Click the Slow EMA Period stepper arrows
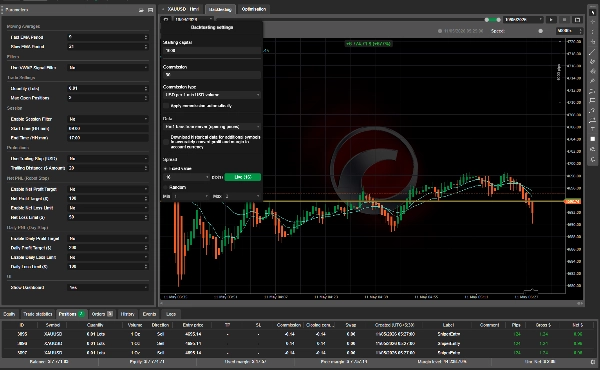Image resolution: width=600 pixels, height=370 pixels. click(x=146, y=47)
